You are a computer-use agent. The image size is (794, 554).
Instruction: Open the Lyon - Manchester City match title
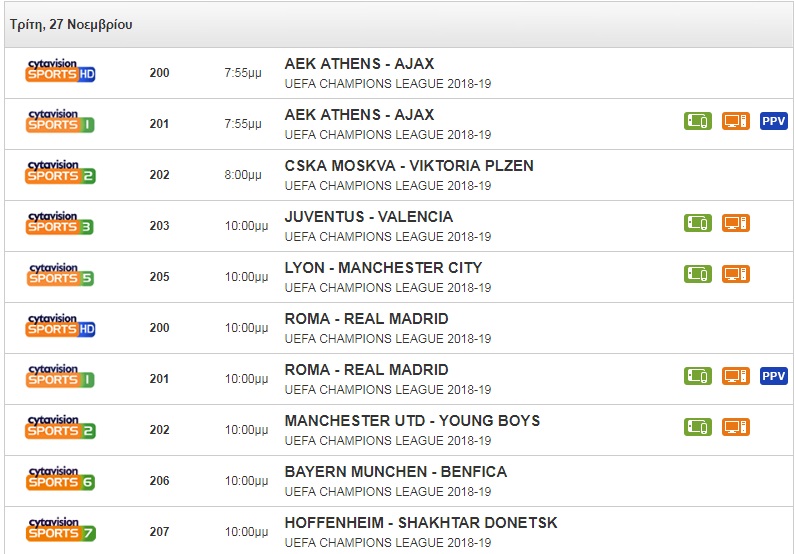pyautogui.click(x=383, y=268)
